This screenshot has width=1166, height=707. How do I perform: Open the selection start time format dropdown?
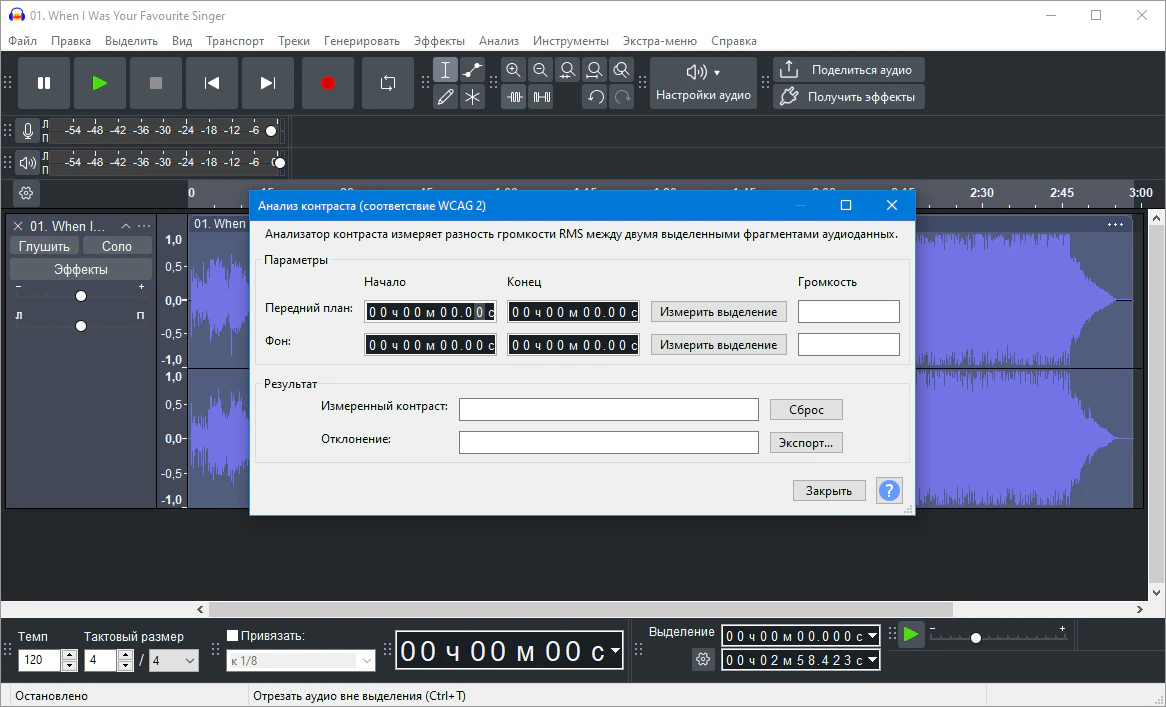point(873,636)
